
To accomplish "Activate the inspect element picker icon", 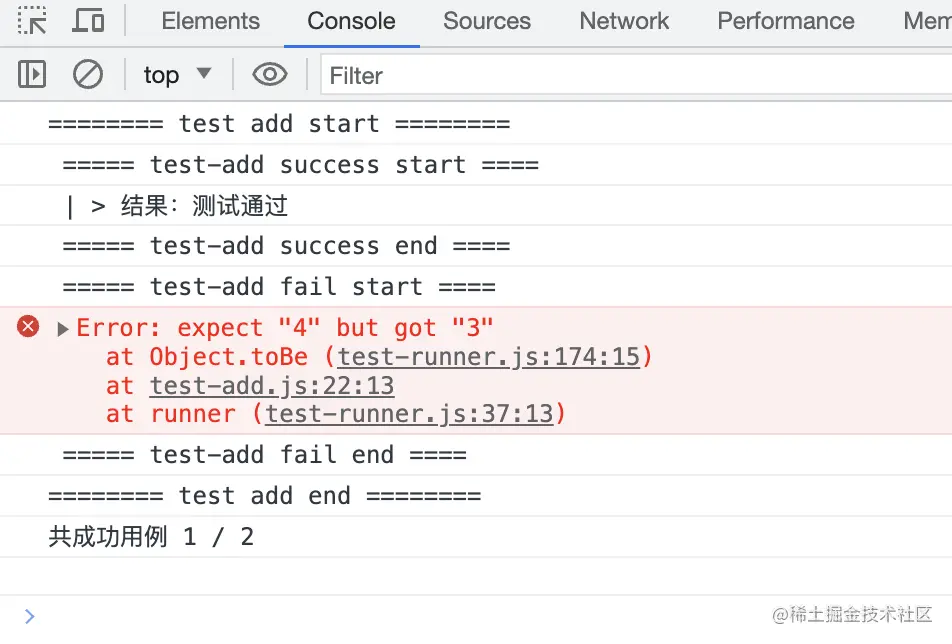I will point(32,21).
